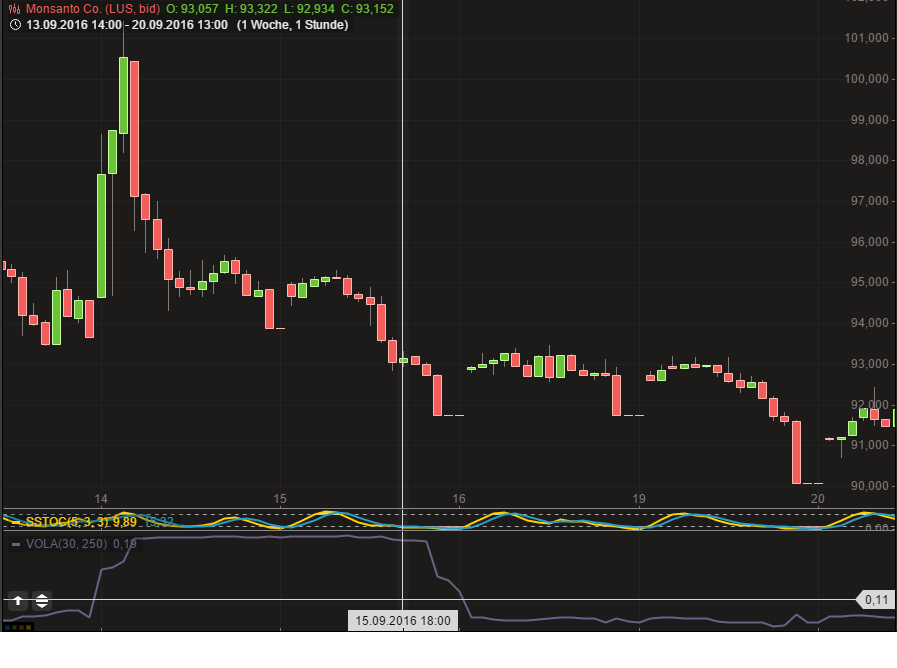This screenshot has width=897, height=668.
Task: Click the 20 date label on time axis
Action: (817, 499)
